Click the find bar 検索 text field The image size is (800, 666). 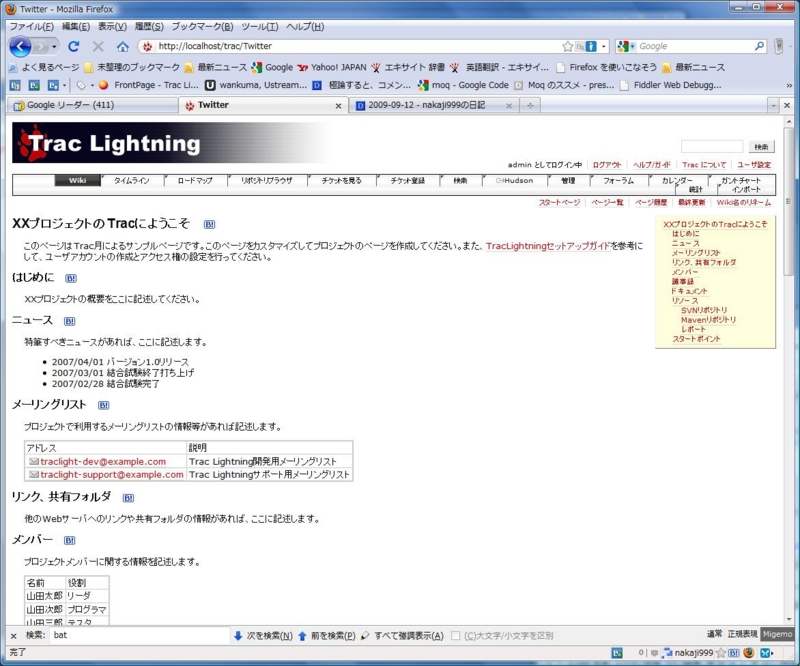[x=139, y=635]
